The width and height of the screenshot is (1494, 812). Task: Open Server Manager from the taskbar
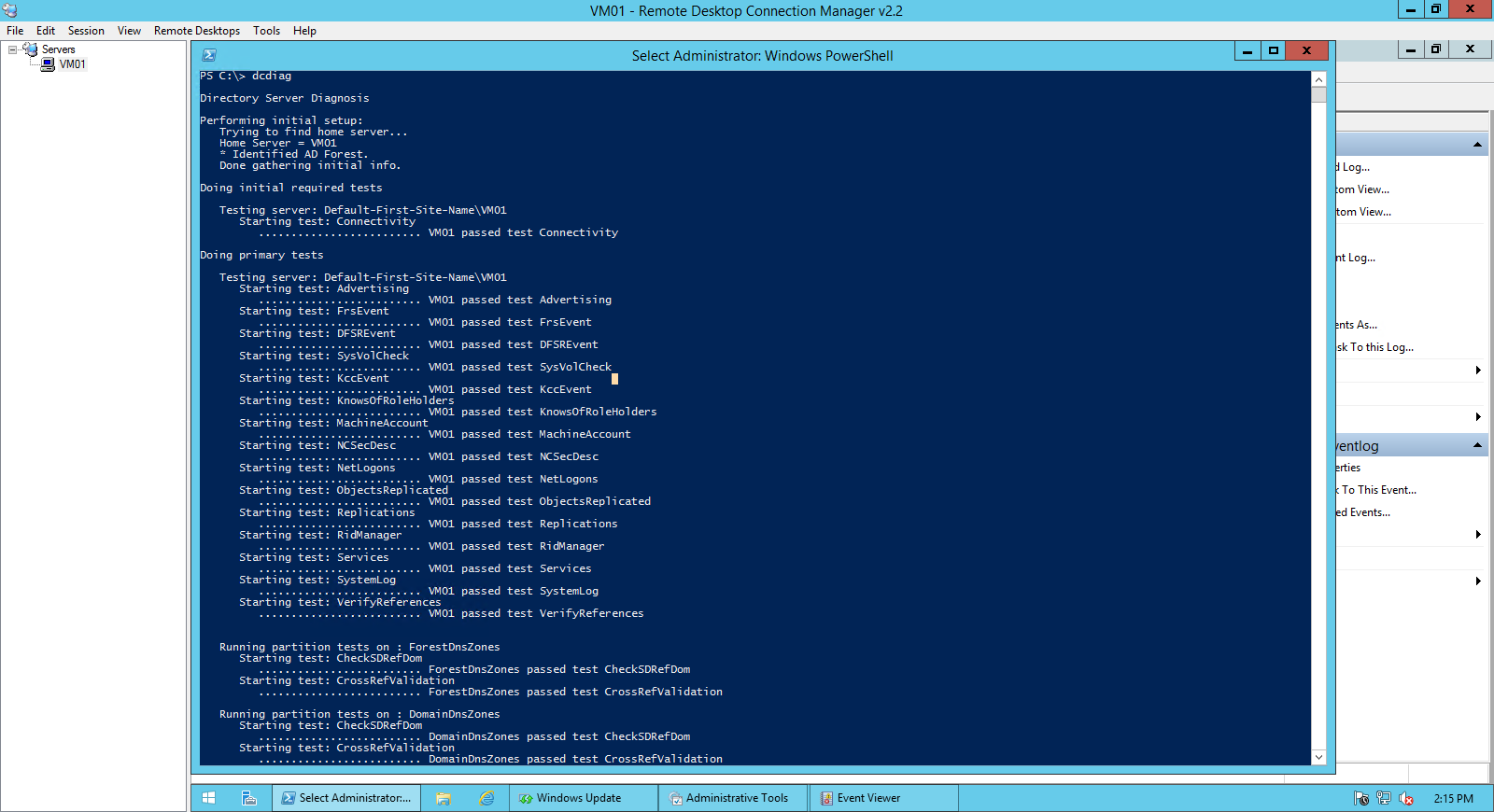249,798
